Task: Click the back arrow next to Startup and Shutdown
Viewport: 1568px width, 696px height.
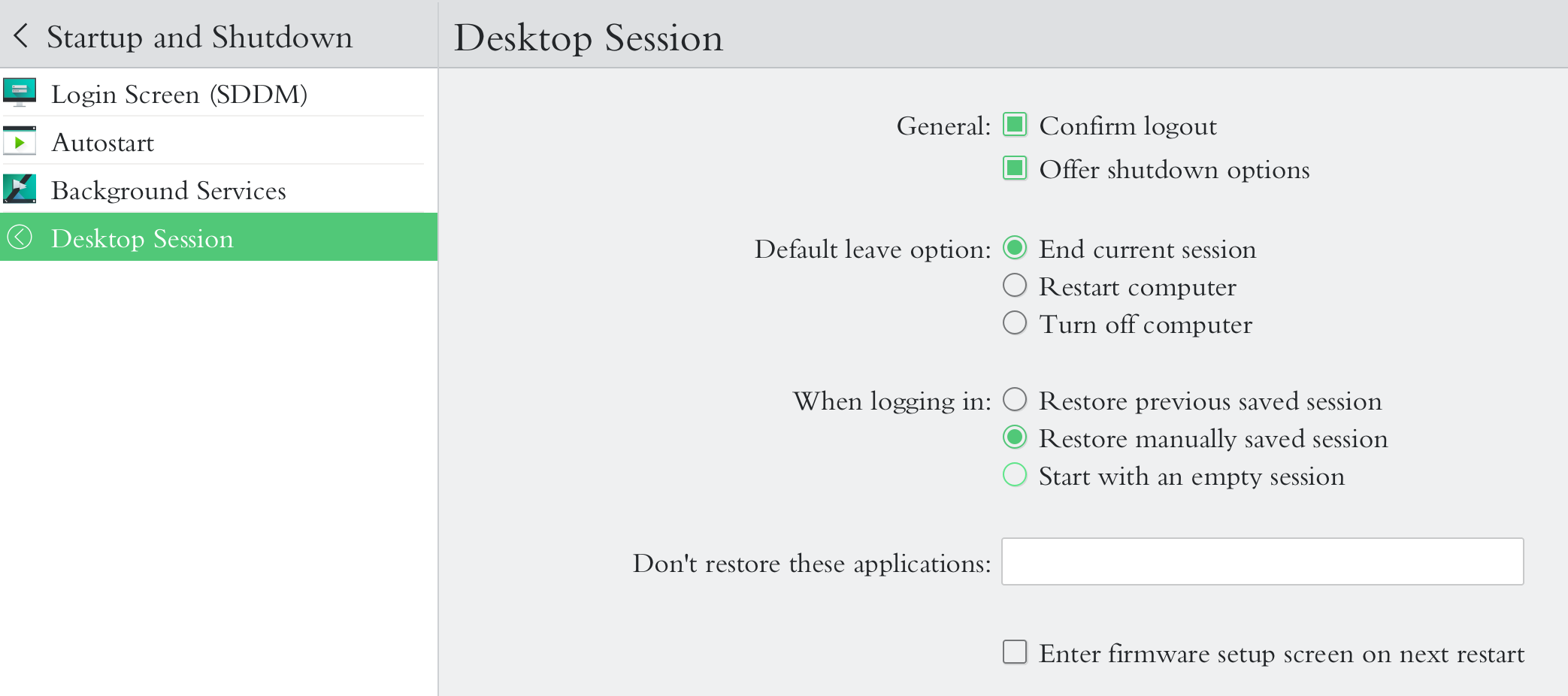Action: (21, 35)
